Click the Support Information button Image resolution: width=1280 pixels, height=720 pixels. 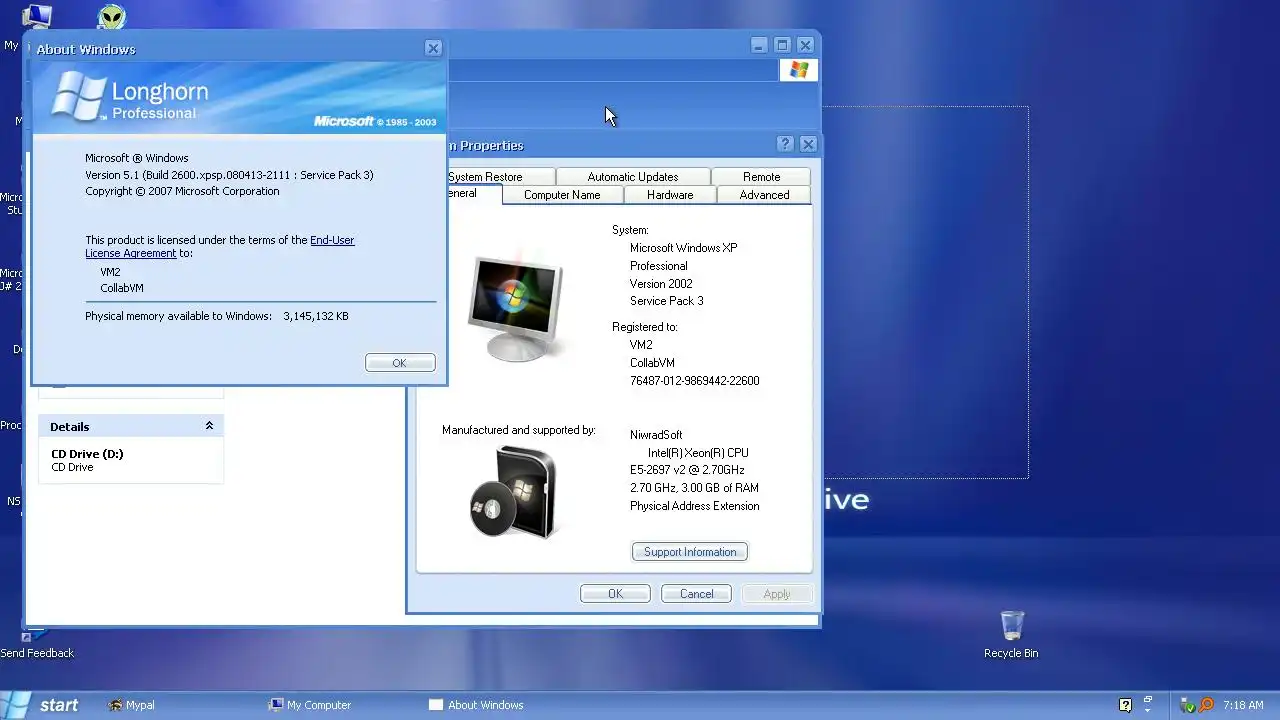pyautogui.click(x=690, y=552)
